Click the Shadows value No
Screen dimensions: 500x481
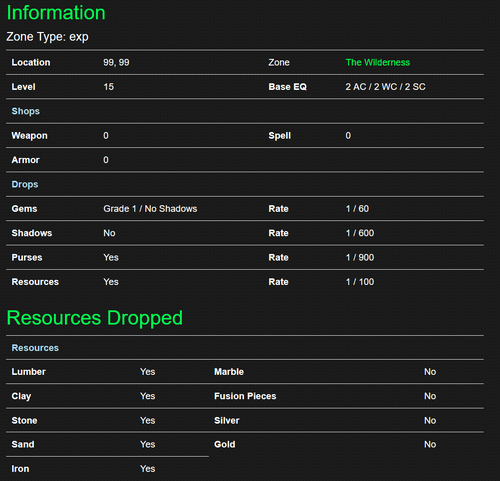pyautogui.click(x=109, y=233)
